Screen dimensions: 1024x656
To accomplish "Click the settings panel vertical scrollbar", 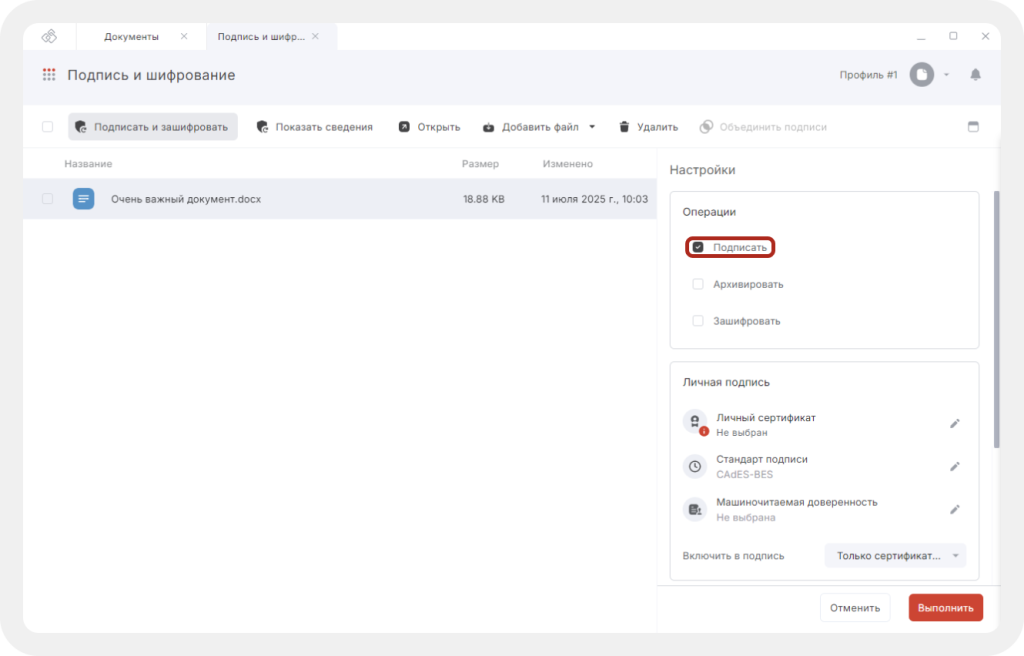I will tap(995, 320).
